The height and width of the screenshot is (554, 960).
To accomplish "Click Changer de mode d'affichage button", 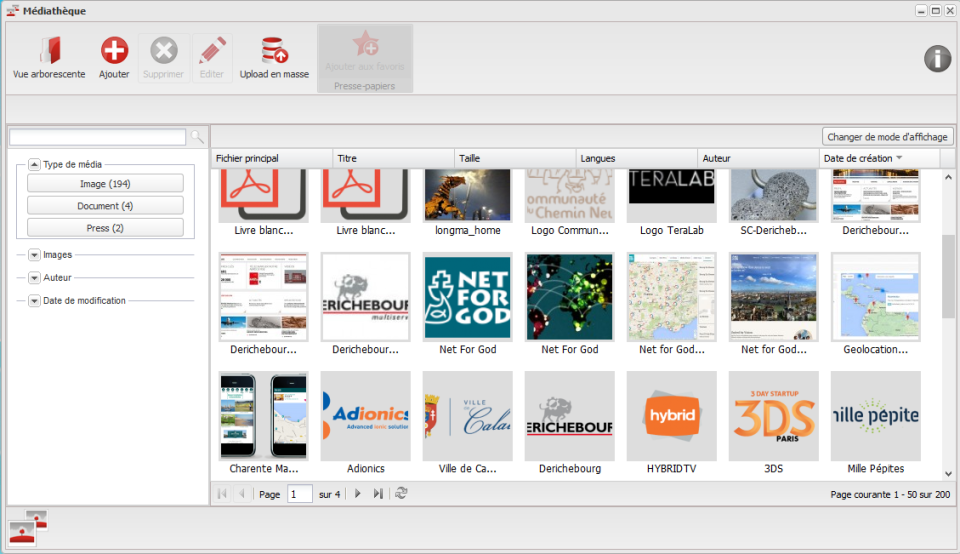I will click(887, 137).
